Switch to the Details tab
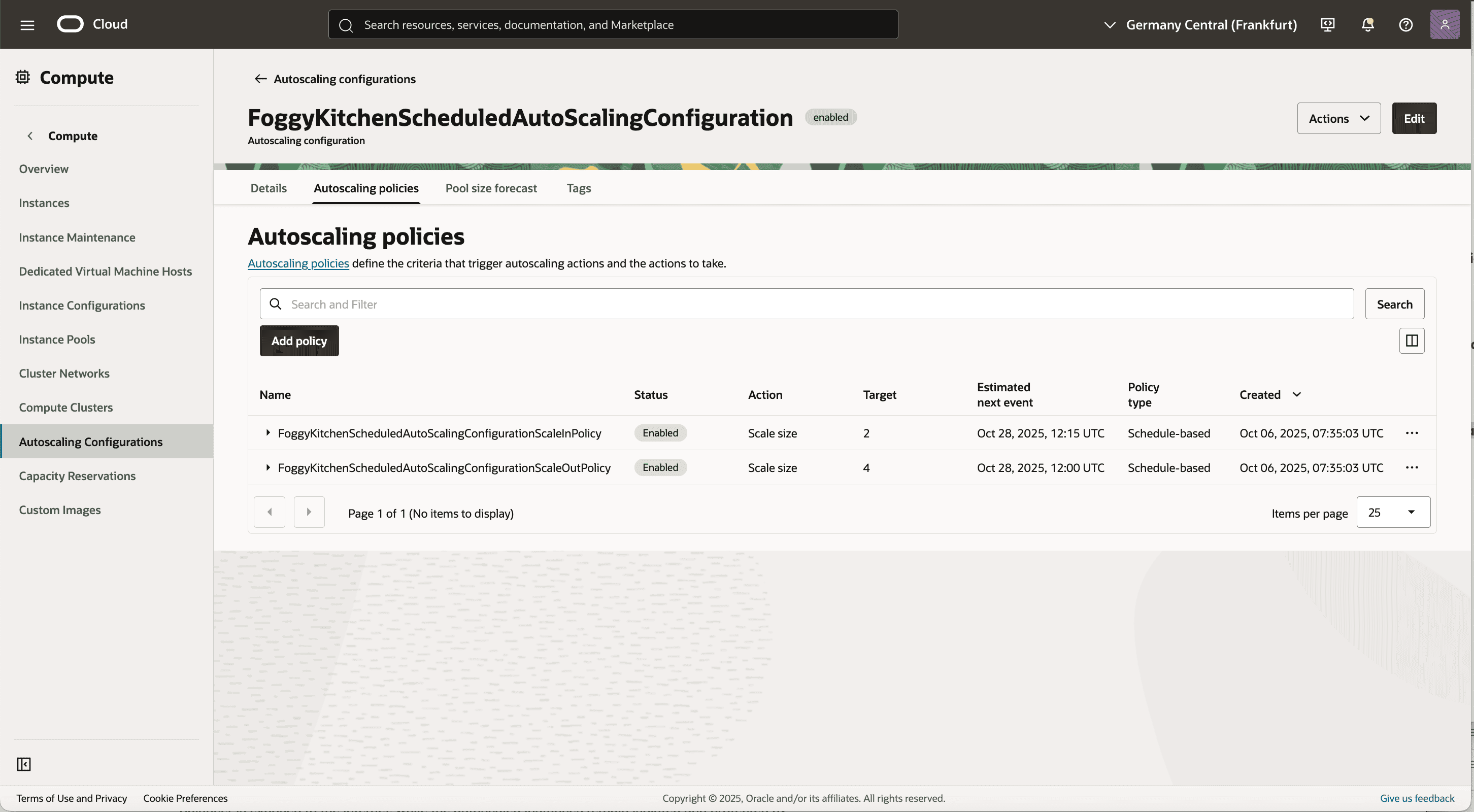Viewport: 1474px width, 812px height. pos(269,188)
